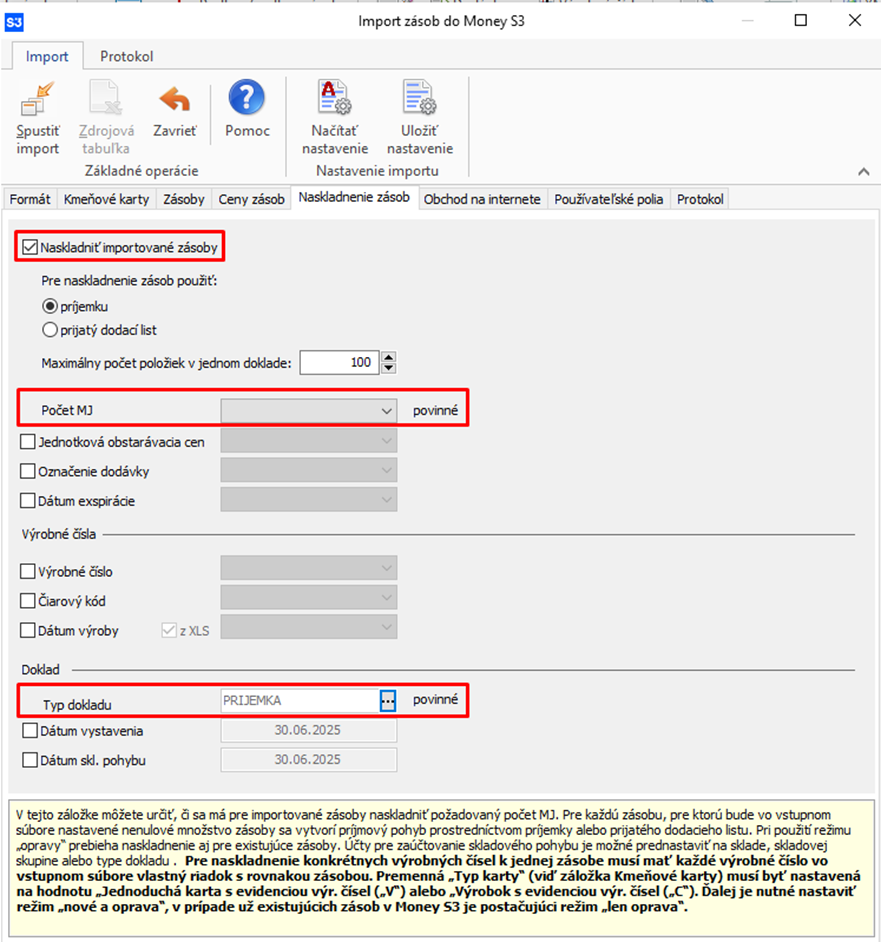Click the Typ dokladu PRIJEMKA field
Screen dimensions: 881x942
300,700
